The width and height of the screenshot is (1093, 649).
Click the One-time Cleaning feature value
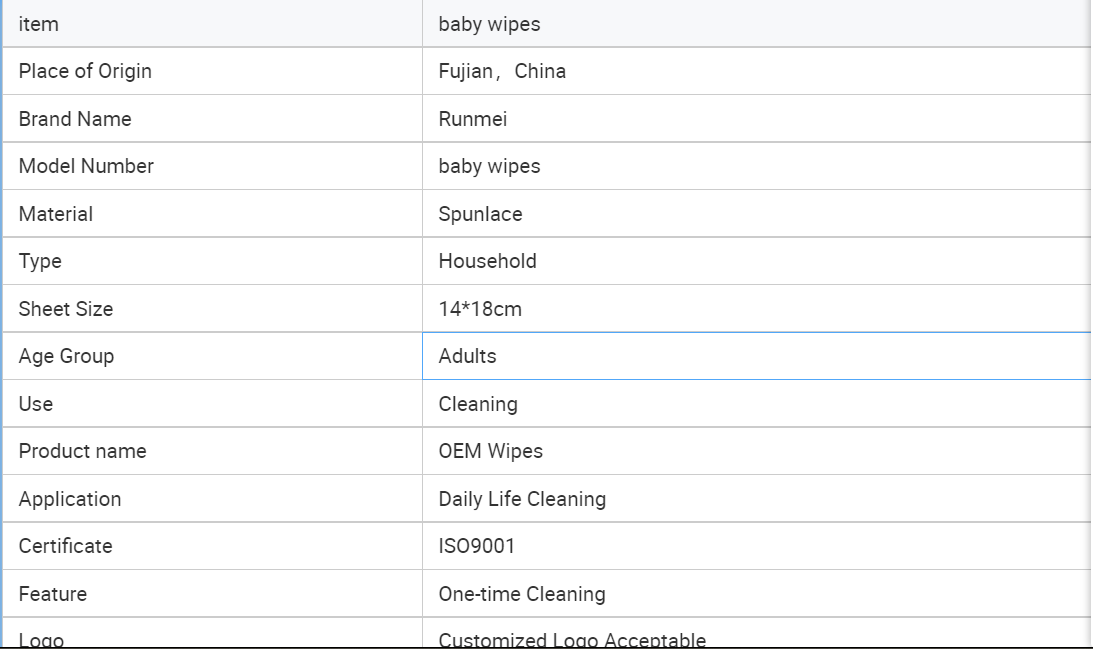click(522, 594)
